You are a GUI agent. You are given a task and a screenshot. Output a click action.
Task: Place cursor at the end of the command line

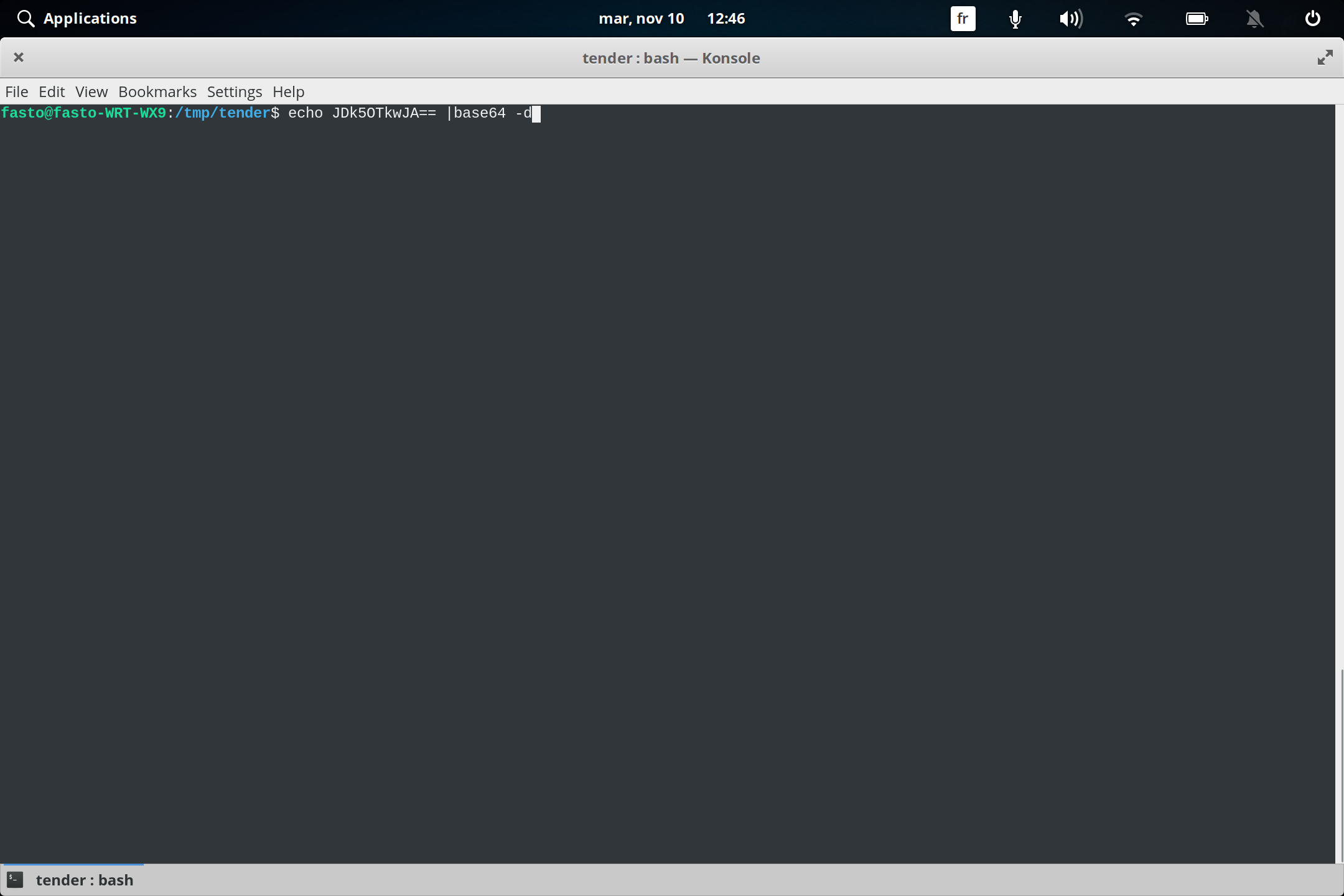pos(536,113)
